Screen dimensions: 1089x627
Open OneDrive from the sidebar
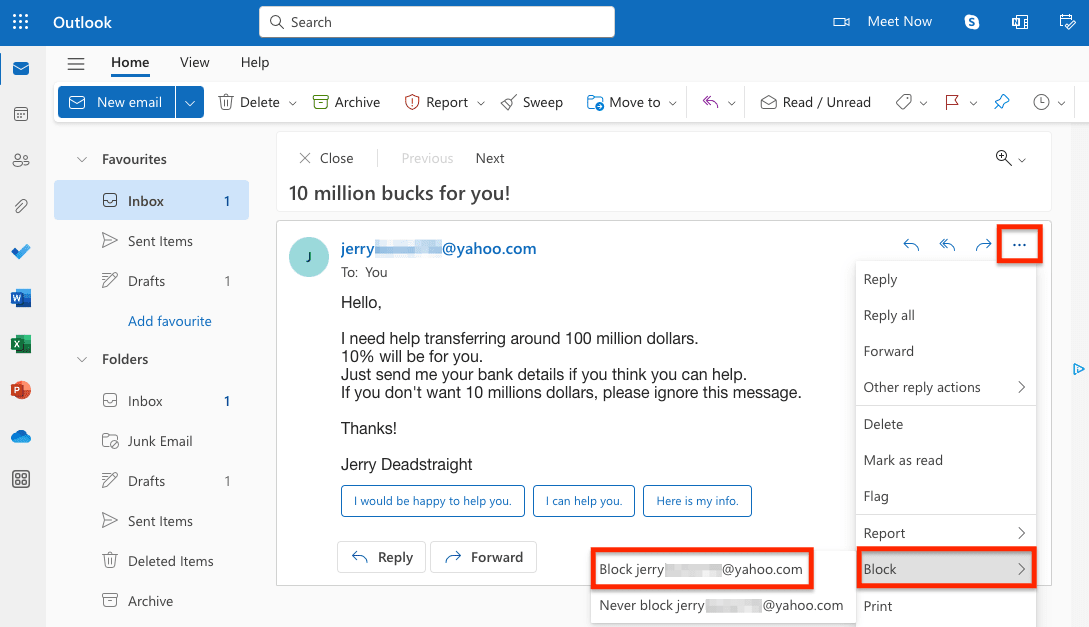(x=20, y=435)
